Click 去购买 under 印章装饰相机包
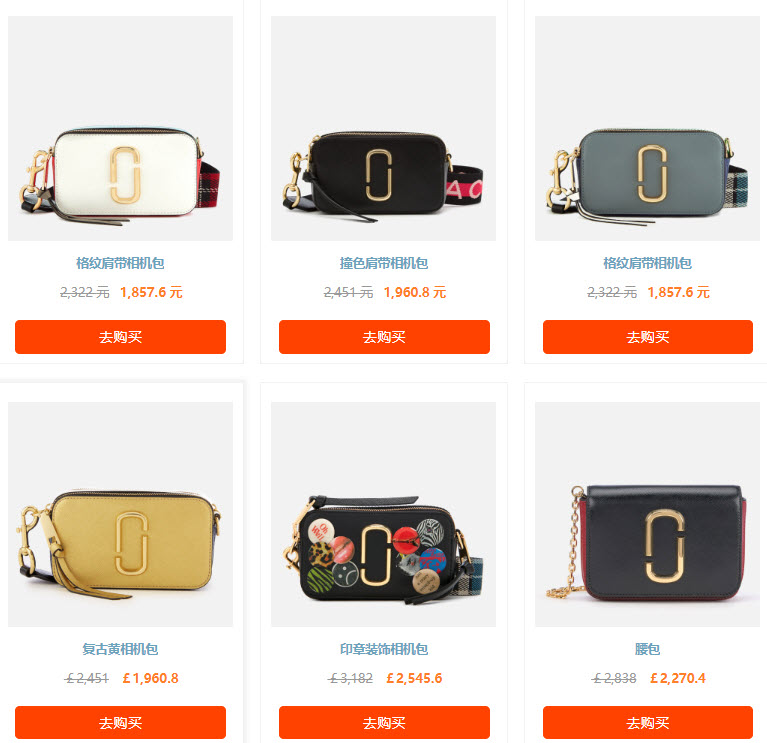767x743 pixels. [x=384, y=722]
